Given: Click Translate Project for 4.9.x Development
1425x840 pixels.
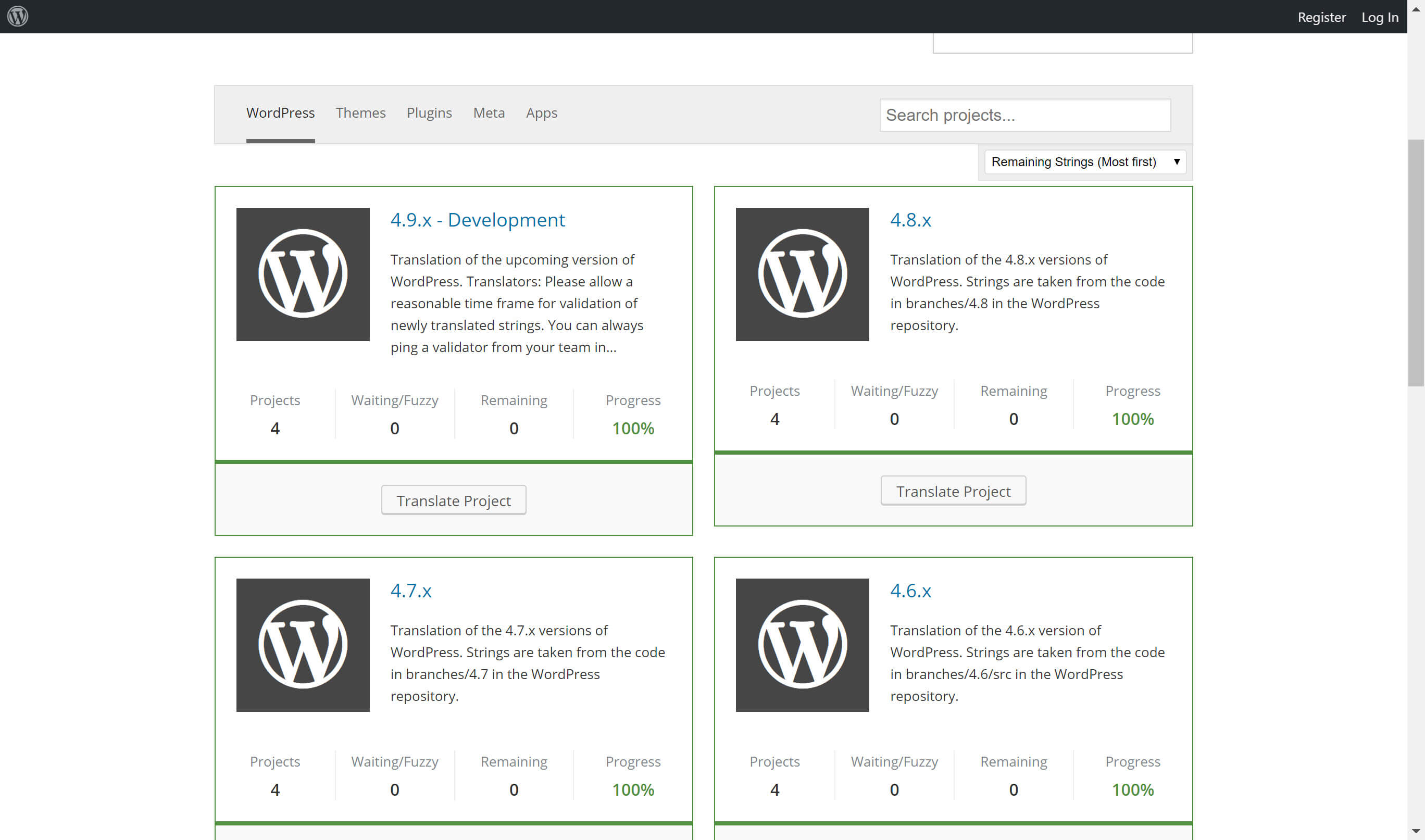Looking at the screenshot, I should pyautogui.click(x=453, y=500).
